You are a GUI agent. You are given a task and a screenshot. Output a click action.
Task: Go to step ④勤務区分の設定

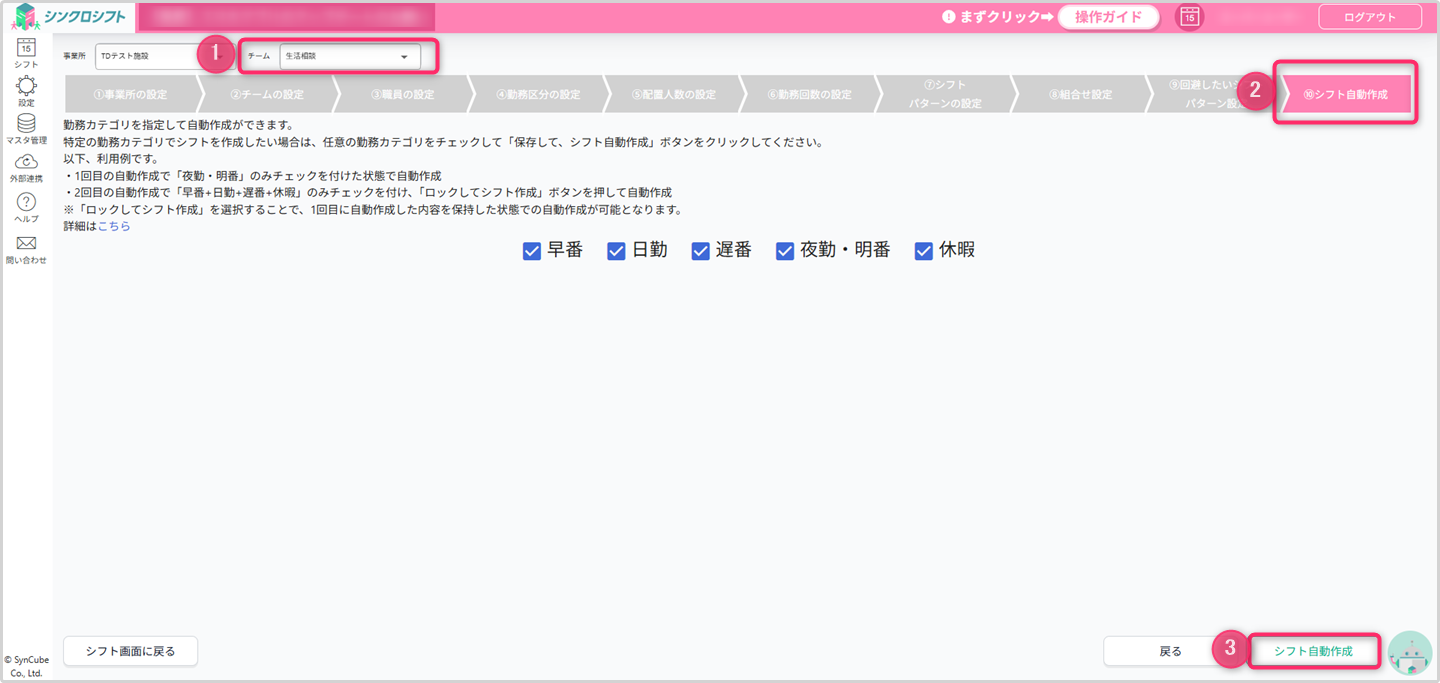(538, 95)
